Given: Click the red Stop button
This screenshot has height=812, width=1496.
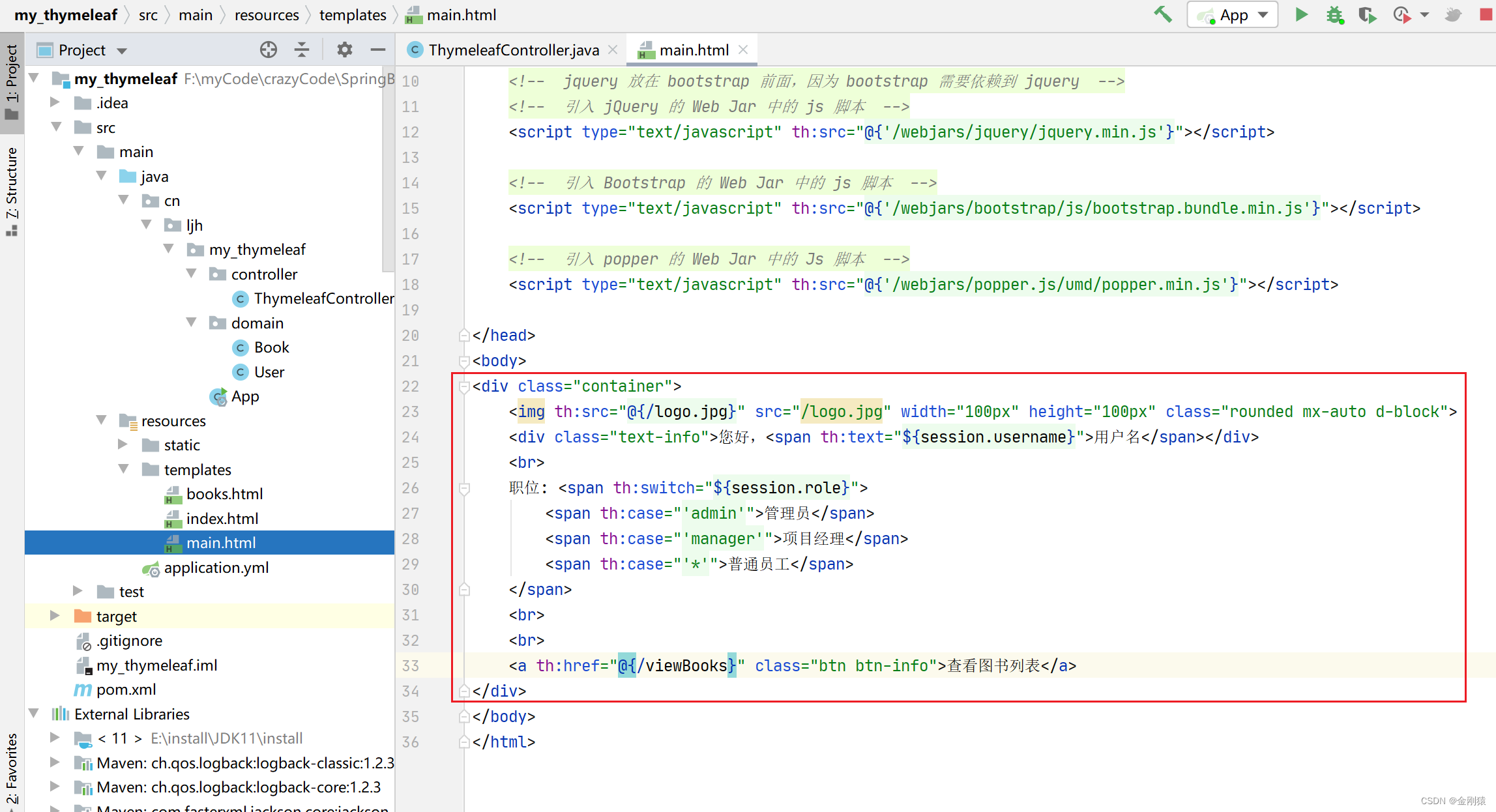Looking at the screenshot, I should [x=1486, y=14].
